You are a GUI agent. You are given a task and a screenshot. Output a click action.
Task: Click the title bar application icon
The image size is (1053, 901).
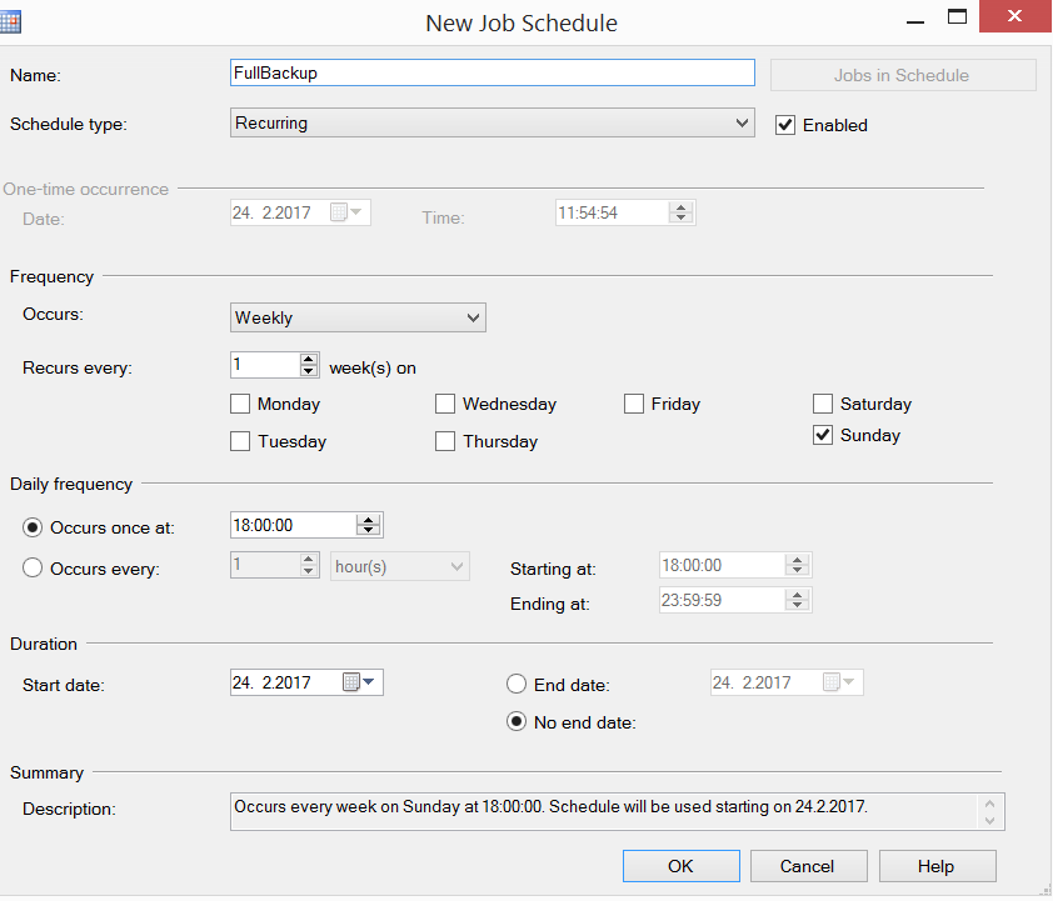11,20
